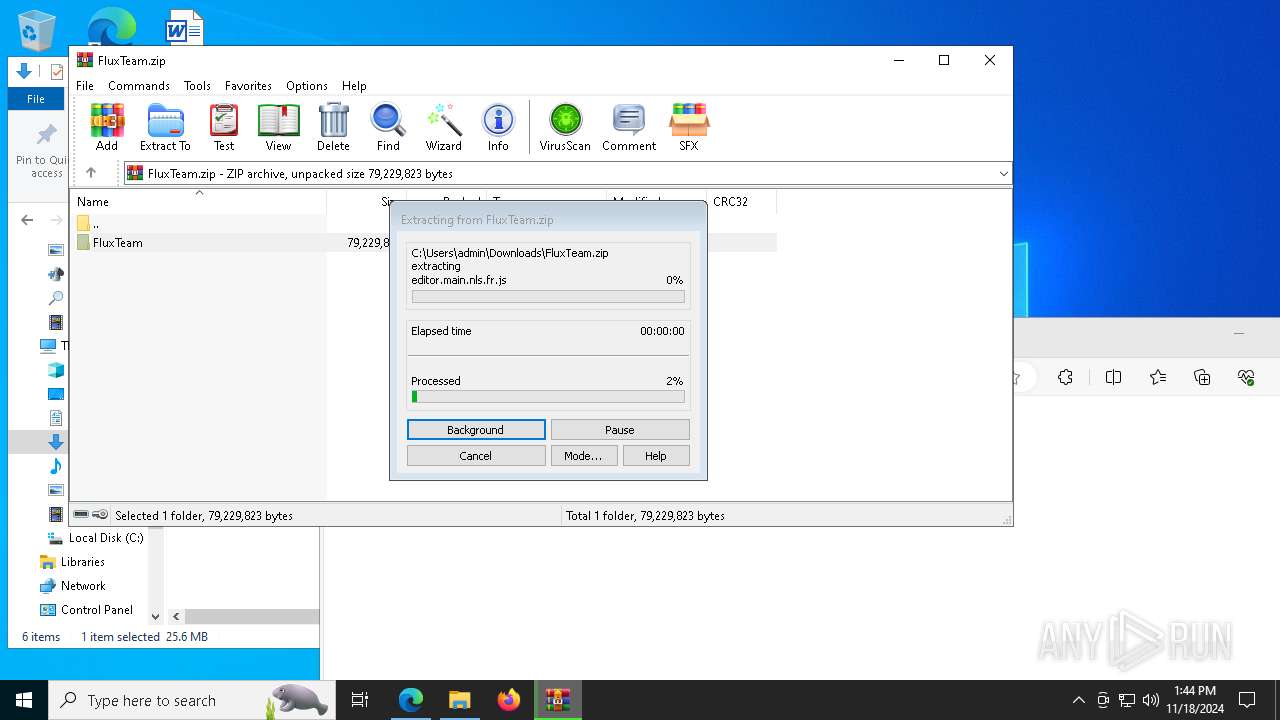Toggle Edge split screen icon

(x=1113, y=377)
